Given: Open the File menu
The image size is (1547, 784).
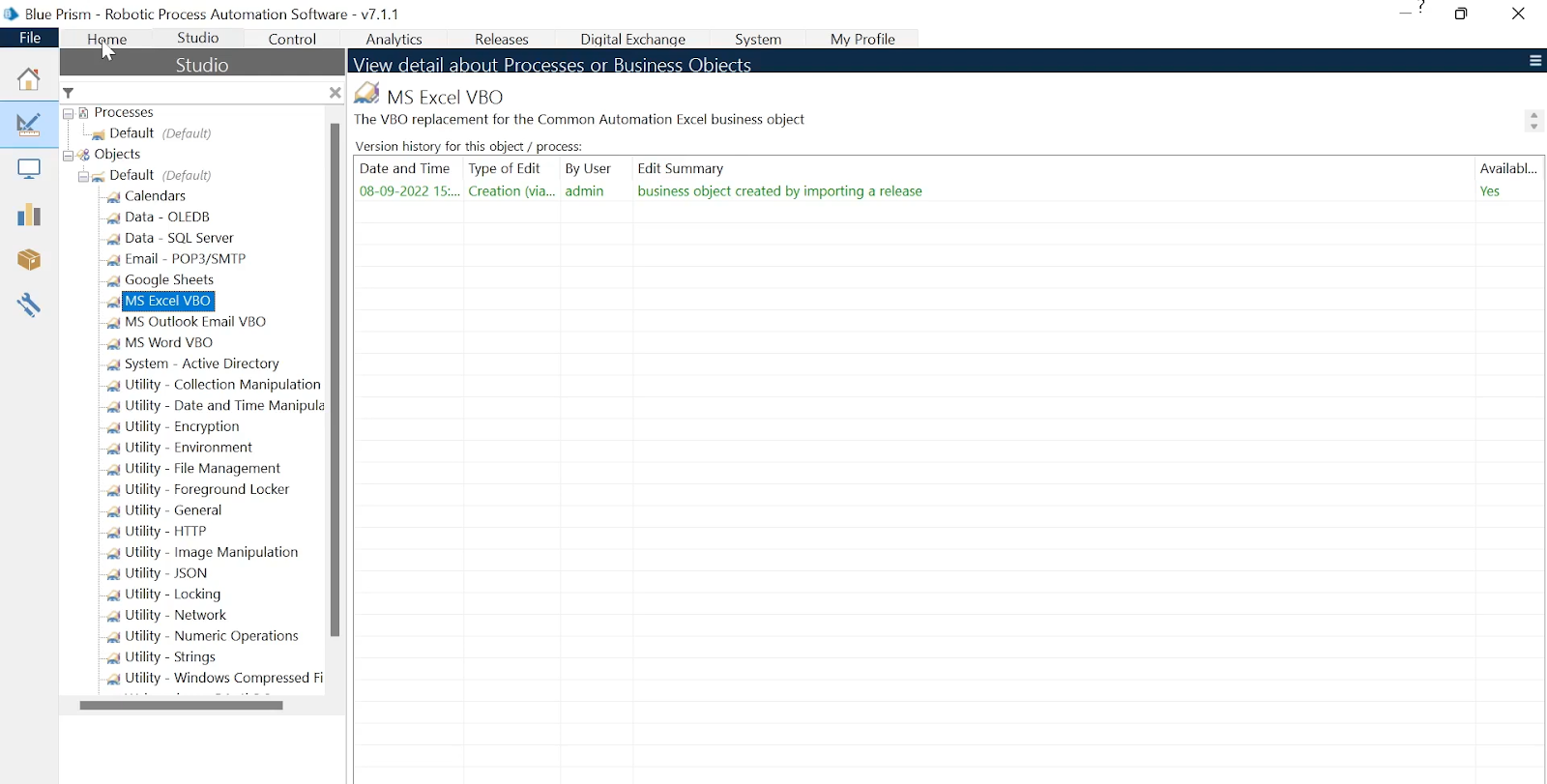Looking at the screenshot, I should pyautogui.click(x=30, y=38).
